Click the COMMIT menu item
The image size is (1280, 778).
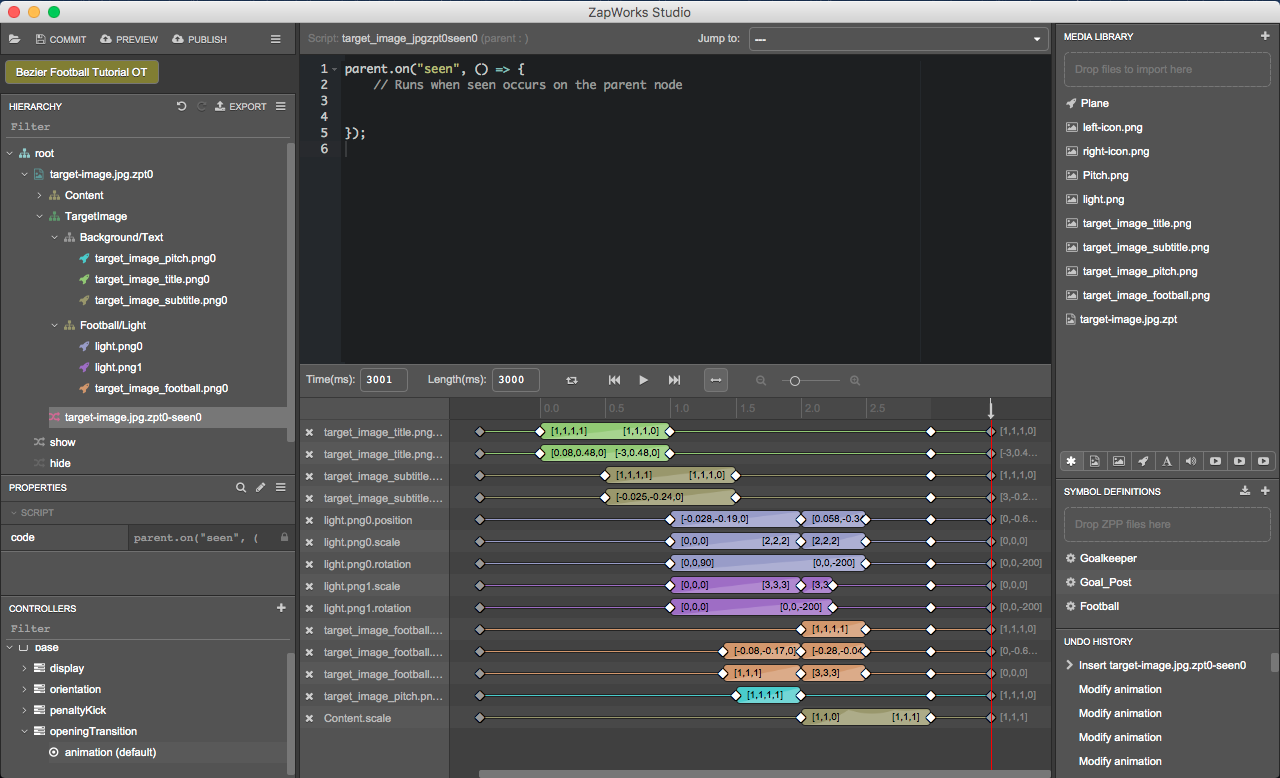click(x=60, y=39)
